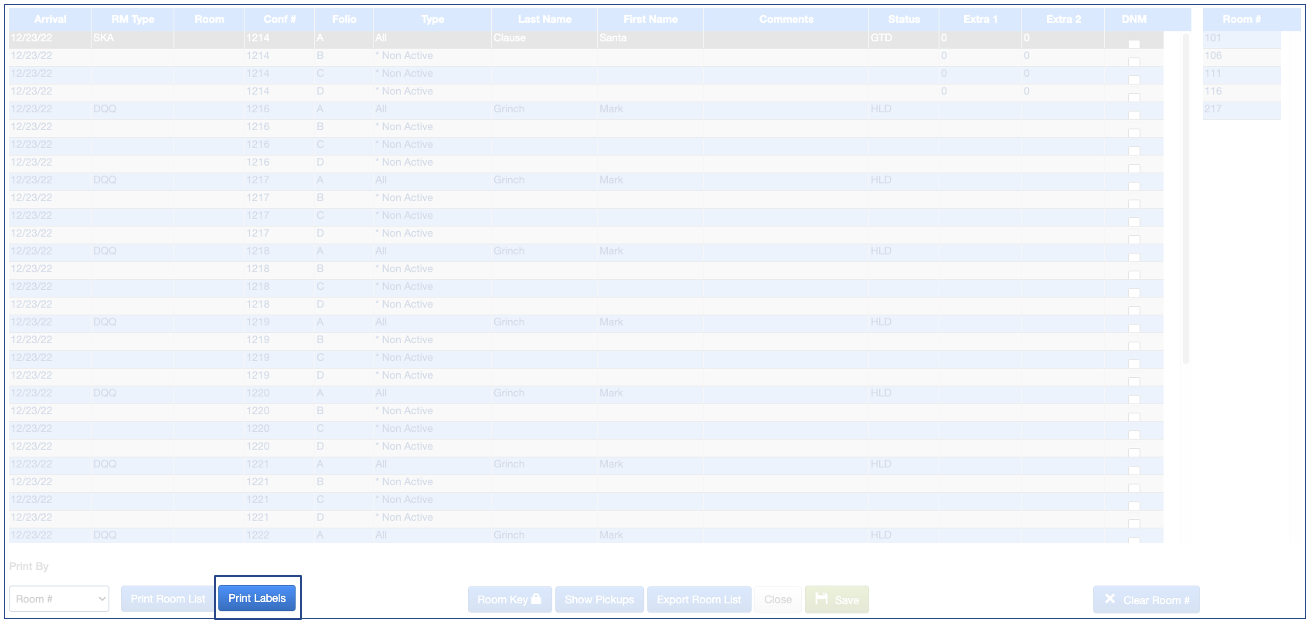Export Room List via its button
This screenshot has width=1310, height=623.
pos(699,599)
